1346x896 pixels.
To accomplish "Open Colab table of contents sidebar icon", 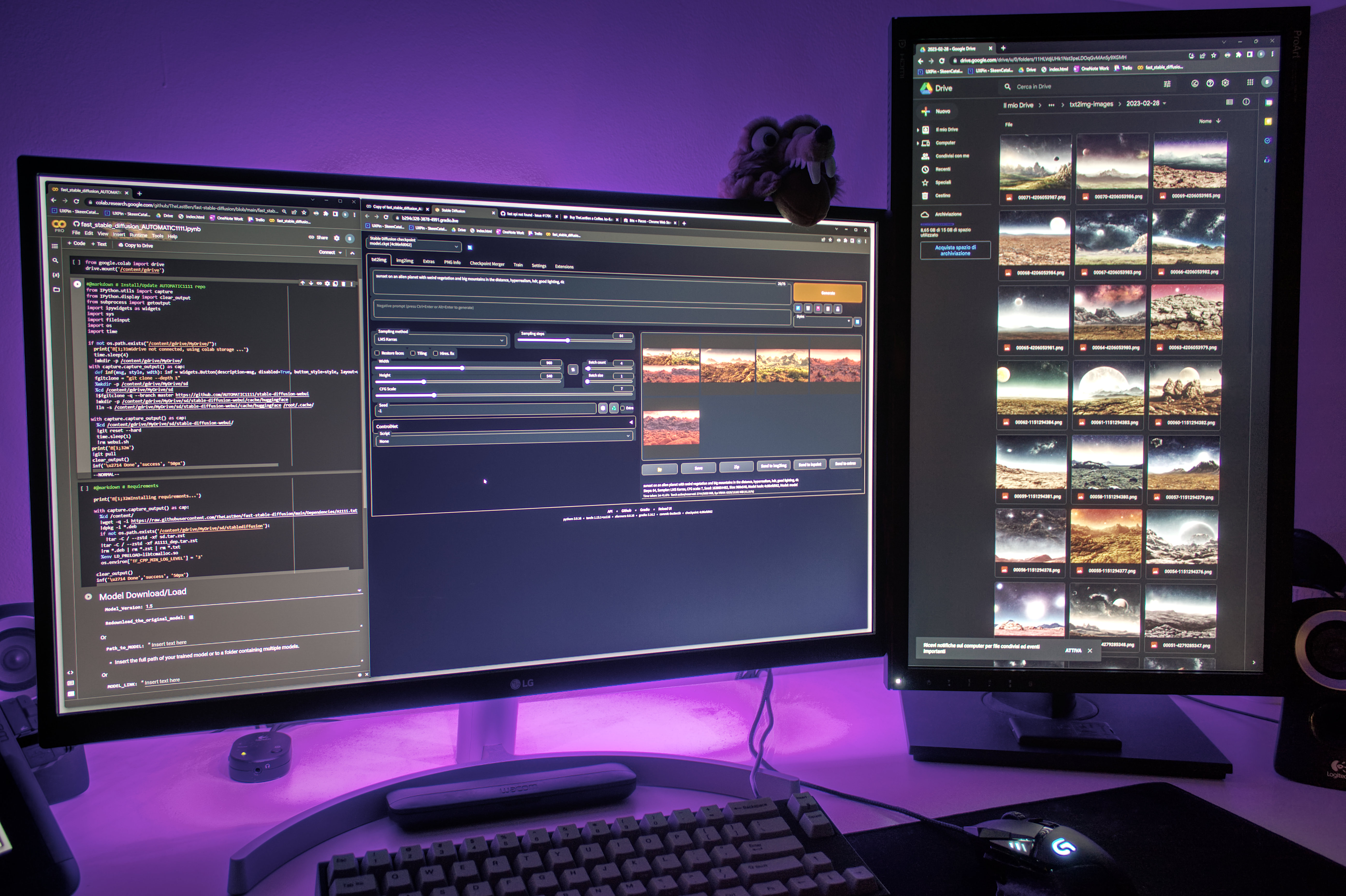I will coord(55,246).
